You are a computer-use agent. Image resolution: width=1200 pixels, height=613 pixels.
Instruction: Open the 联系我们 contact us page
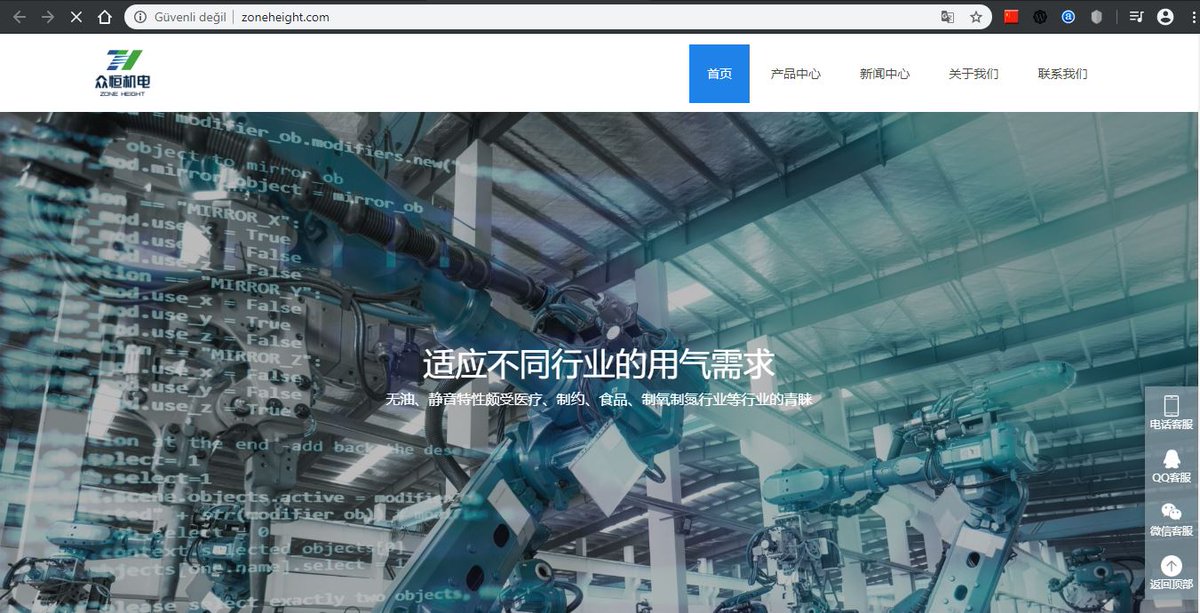coord(1063,73)
